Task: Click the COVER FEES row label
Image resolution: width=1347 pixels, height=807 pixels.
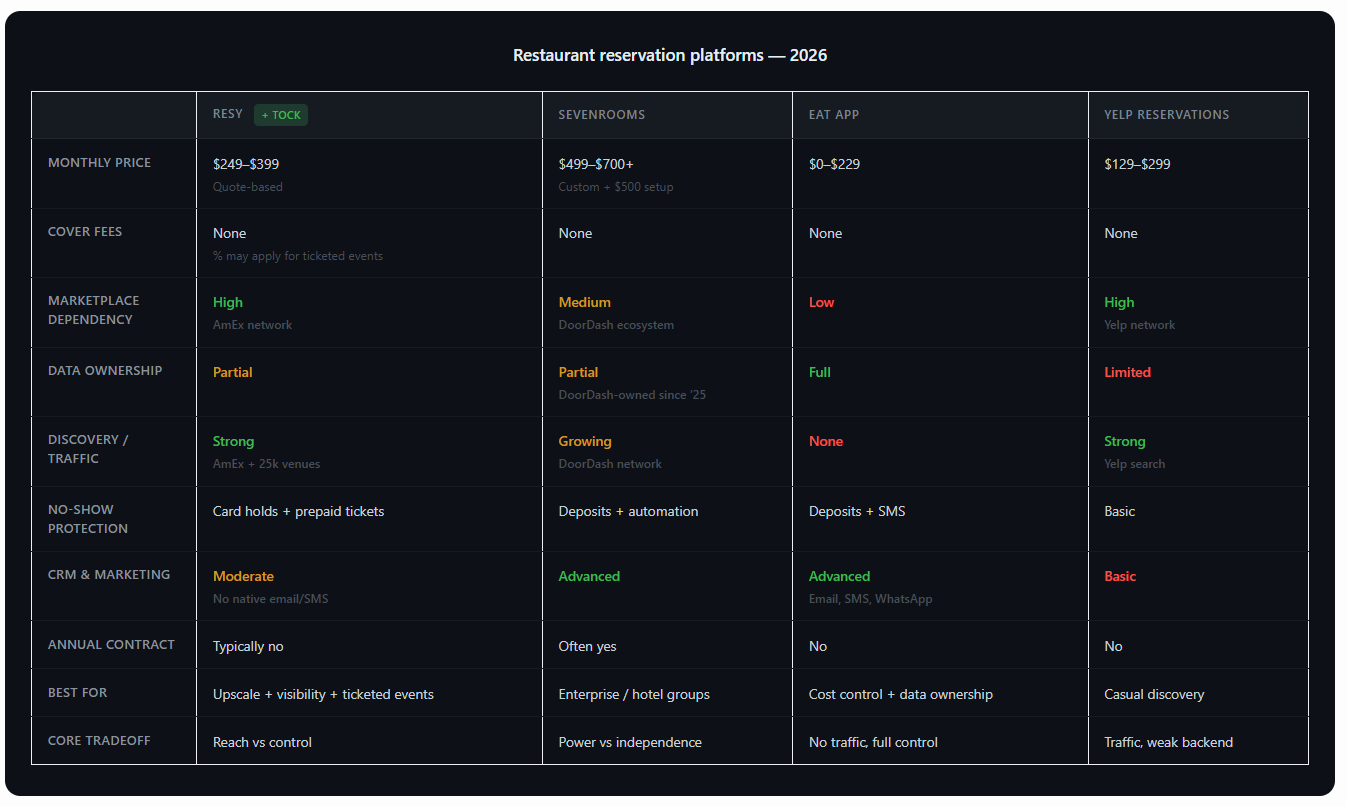Action: pyautogui.click(x=85, y=232)
